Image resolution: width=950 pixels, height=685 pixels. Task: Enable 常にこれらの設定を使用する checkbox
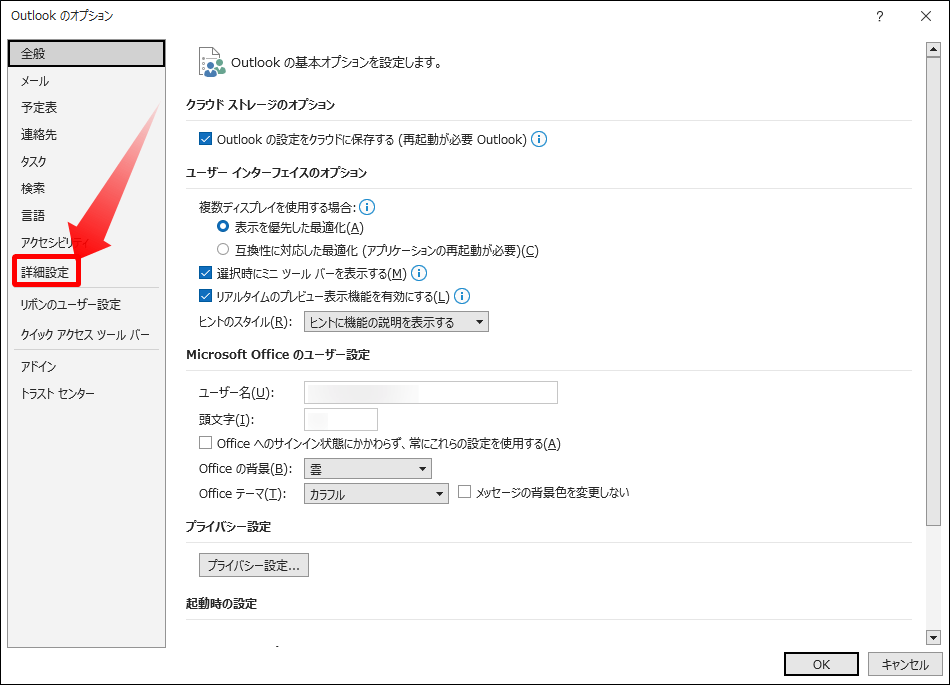click(x=205, y=443)
